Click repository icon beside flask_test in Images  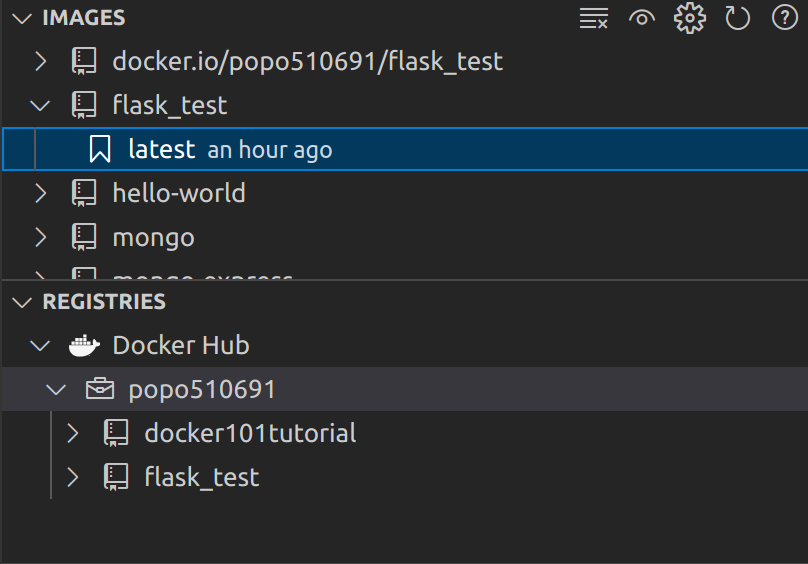84,105
